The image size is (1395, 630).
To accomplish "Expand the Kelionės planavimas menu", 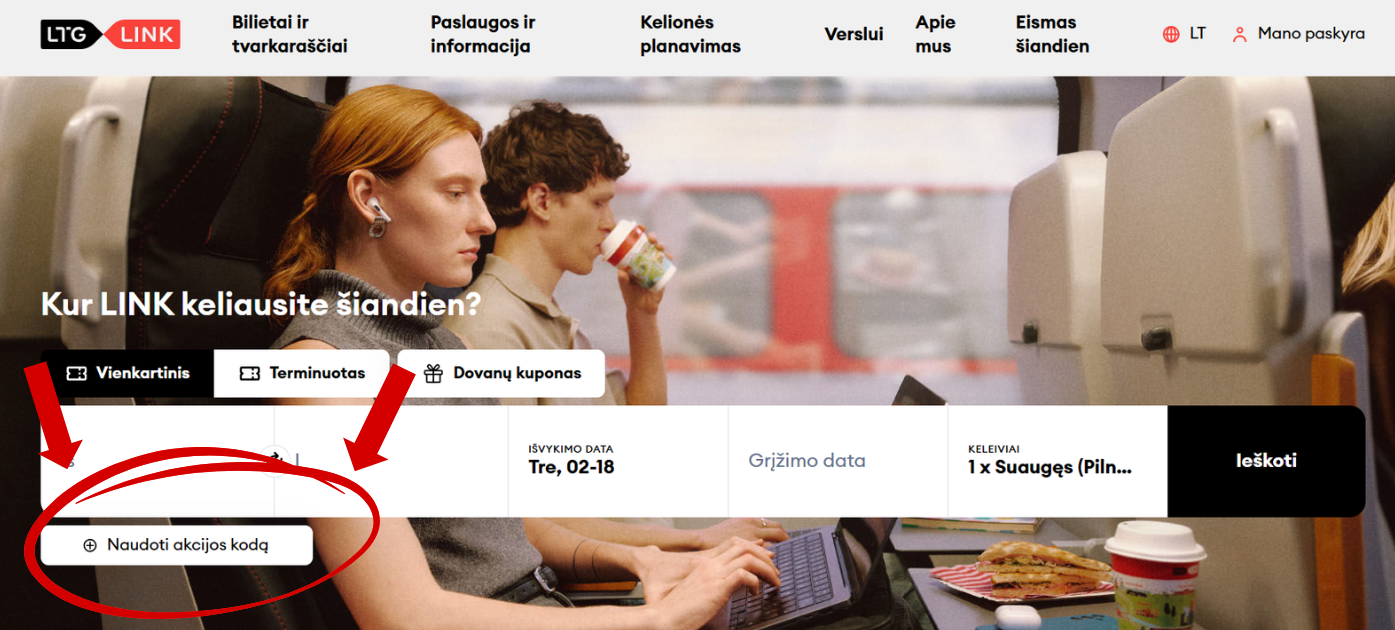I will 690,34.
